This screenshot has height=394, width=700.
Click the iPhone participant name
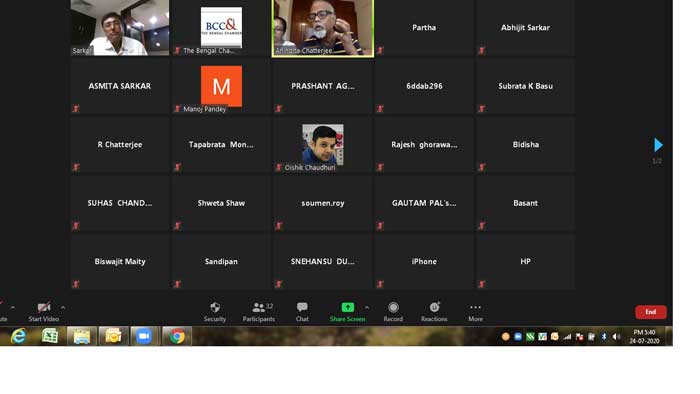coord(424,261)
